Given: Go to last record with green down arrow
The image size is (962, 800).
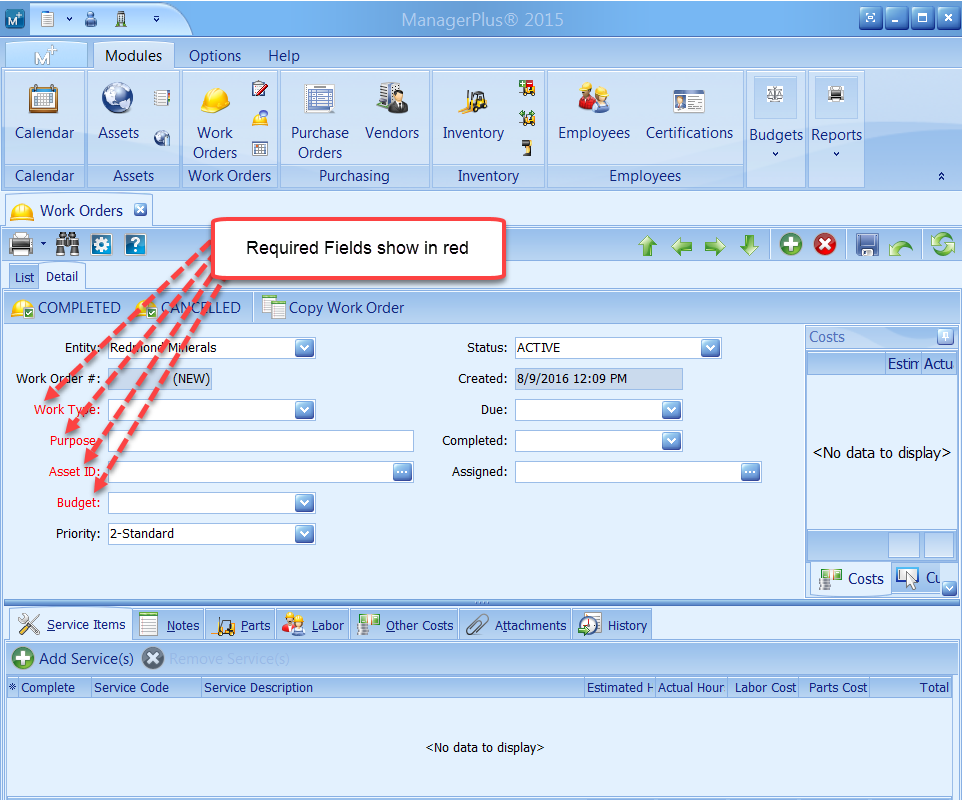Looking at the screenshot, I should (x=749, y=246).
